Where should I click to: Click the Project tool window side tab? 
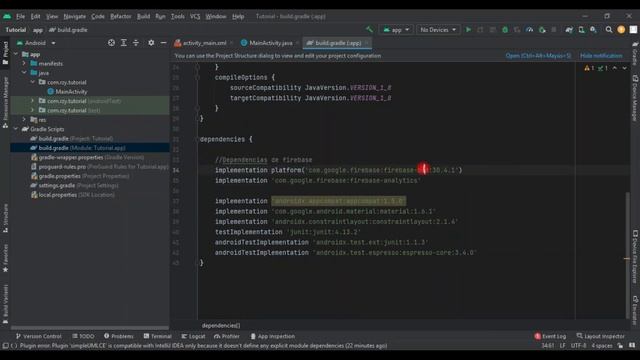click(x=5, y=52)
